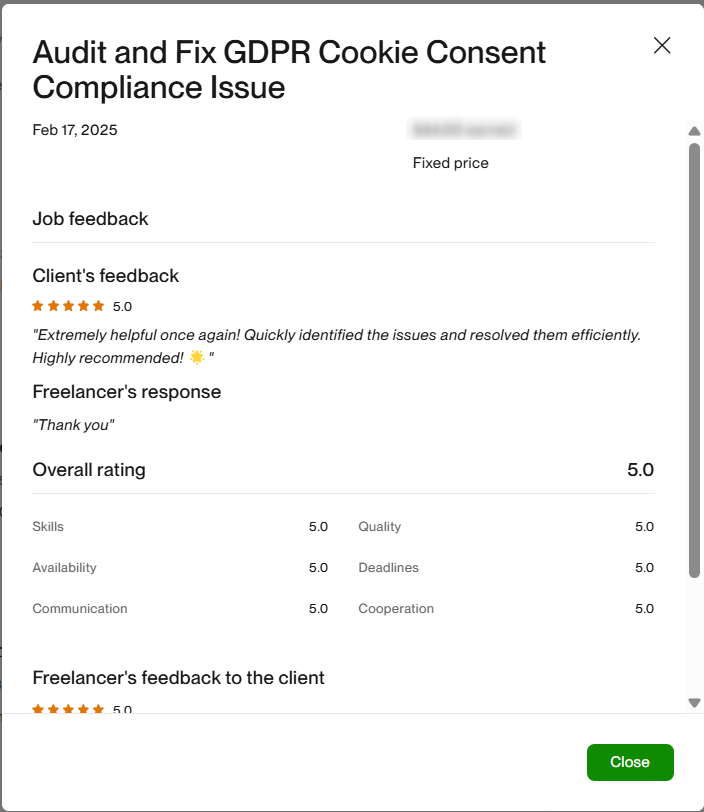
Task: Click the stars under Freelancer's feedback to the client
Action: (x=68, y=709)
